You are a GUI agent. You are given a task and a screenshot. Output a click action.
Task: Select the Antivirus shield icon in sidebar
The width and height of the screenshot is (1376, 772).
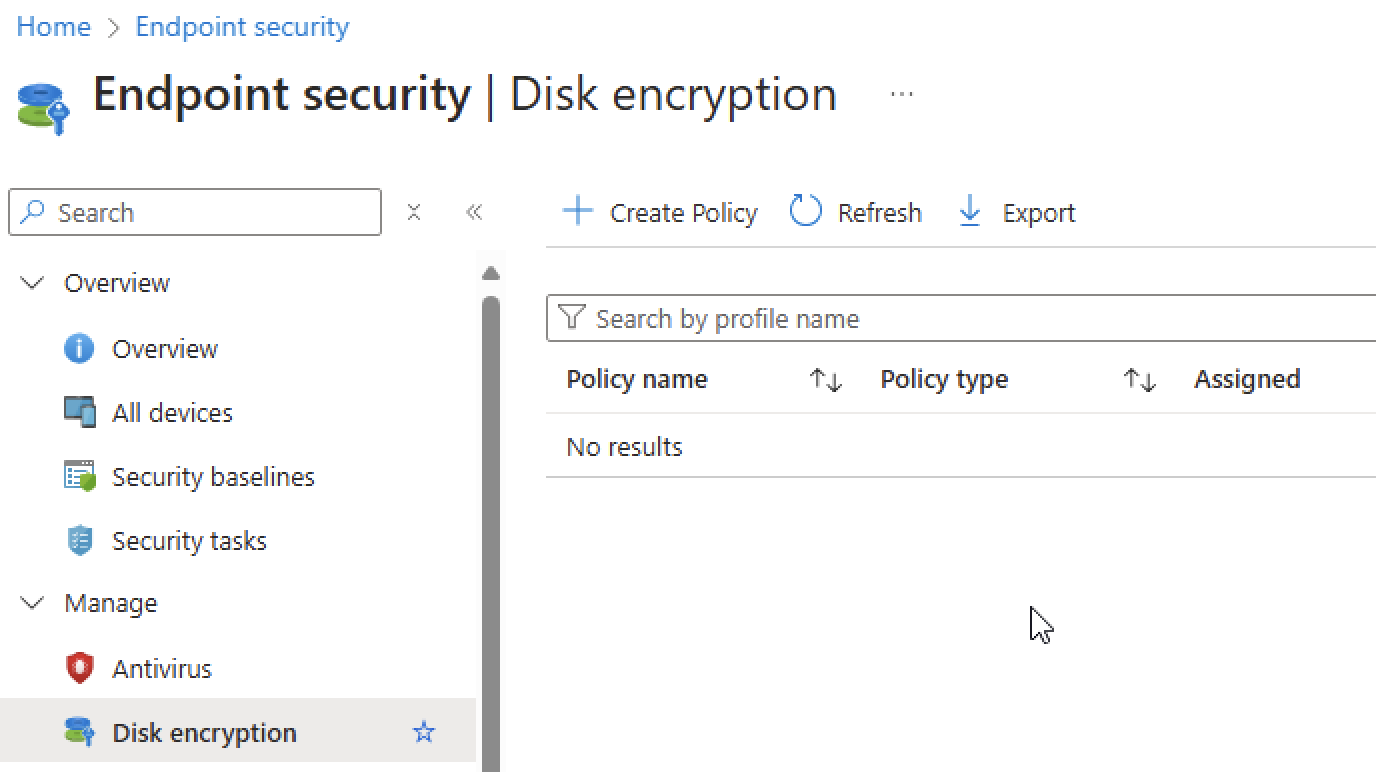[x=79, y=668]
